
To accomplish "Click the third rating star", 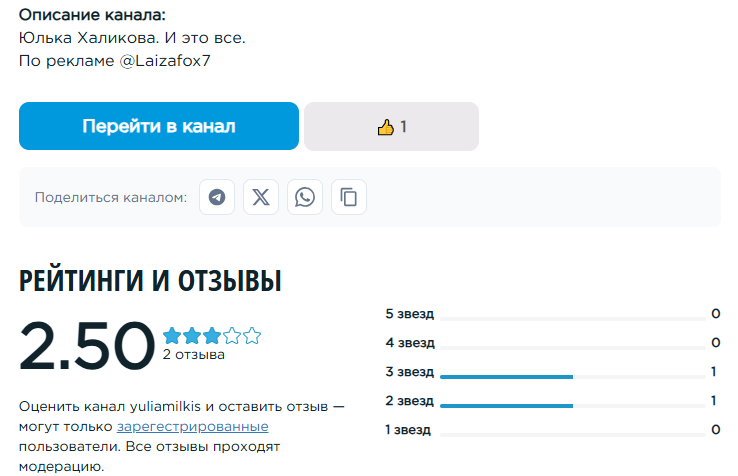I will (x=212, y=336).
